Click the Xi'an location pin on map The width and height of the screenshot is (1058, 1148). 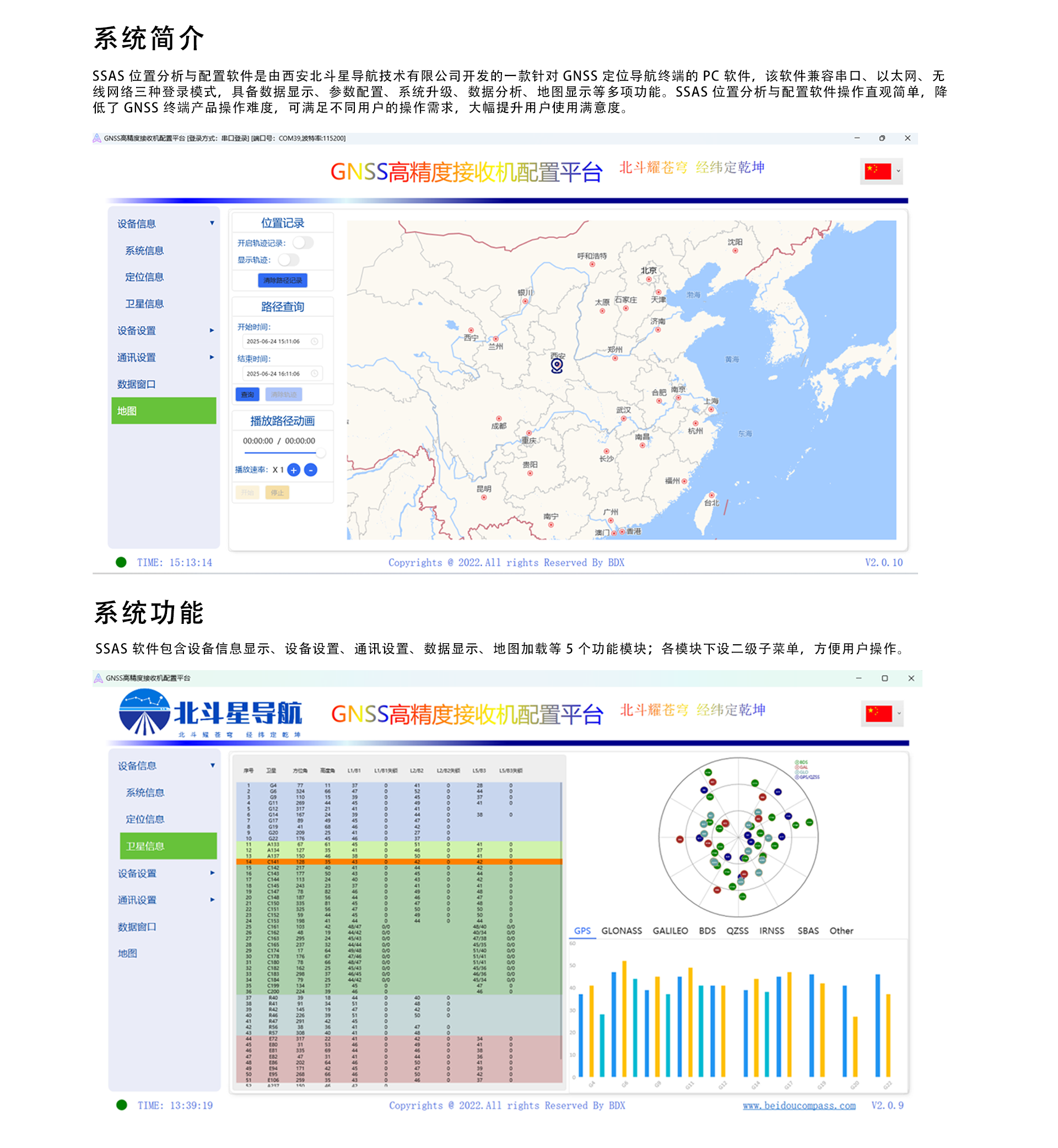[x=557, y=365]
